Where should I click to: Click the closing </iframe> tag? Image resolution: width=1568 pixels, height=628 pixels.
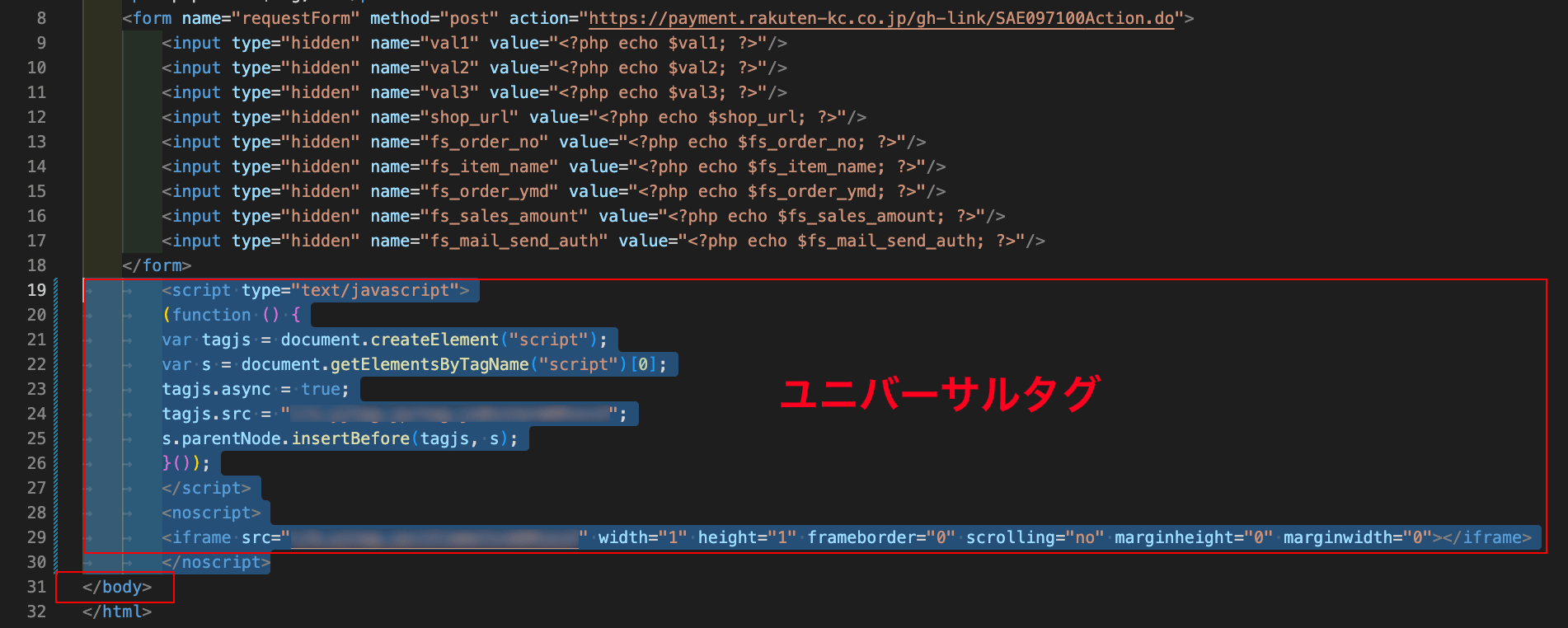coord(1487,537)
